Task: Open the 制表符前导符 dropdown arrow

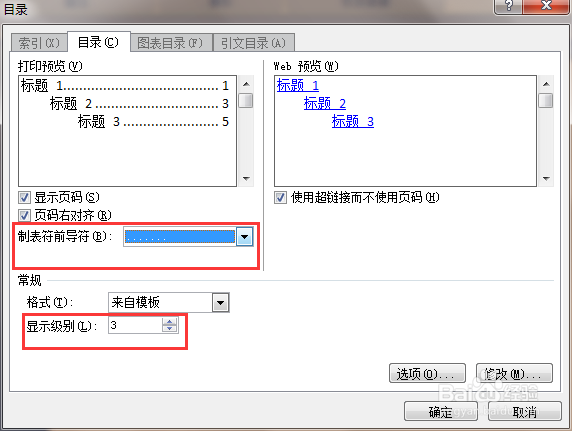Action: click(x=244, y=237)
